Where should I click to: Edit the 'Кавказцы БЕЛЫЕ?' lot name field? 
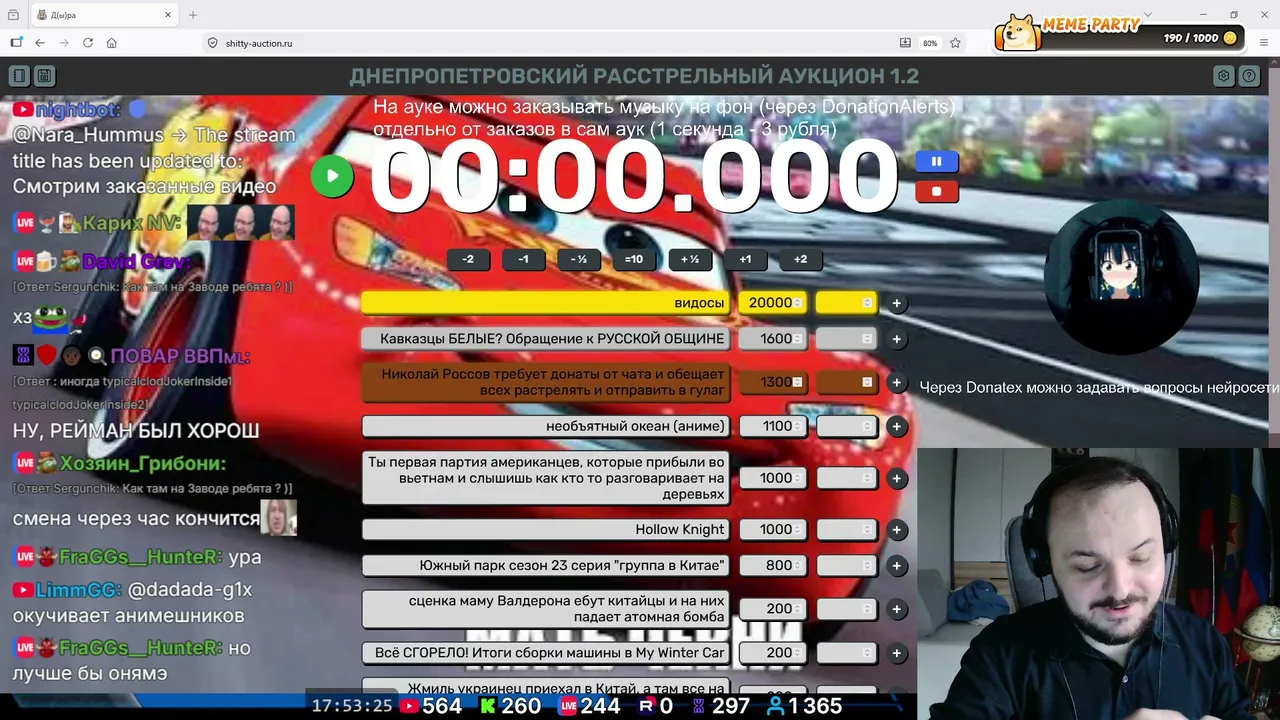point(546,339)
